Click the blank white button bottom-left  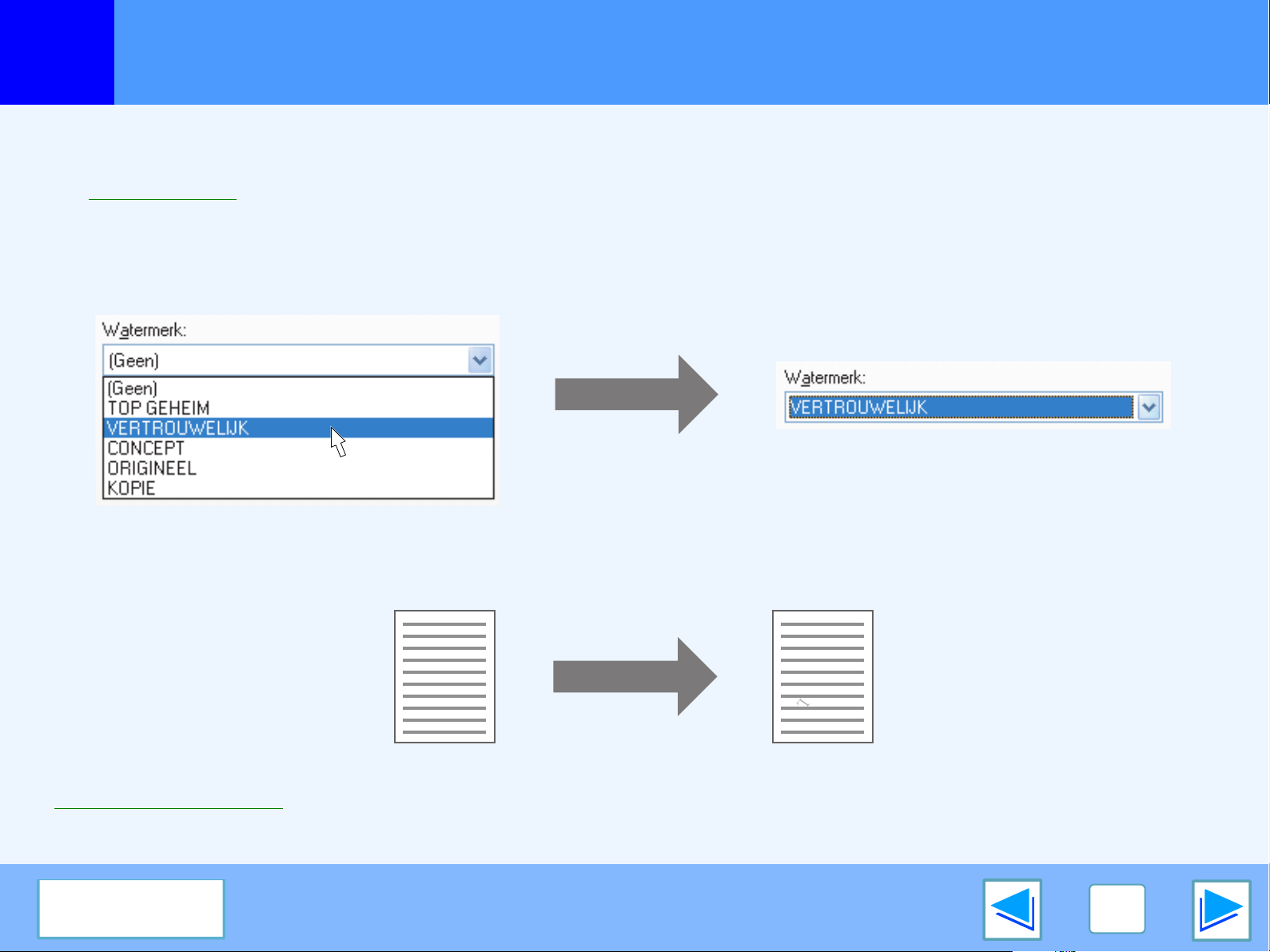(x=131, y=909)
